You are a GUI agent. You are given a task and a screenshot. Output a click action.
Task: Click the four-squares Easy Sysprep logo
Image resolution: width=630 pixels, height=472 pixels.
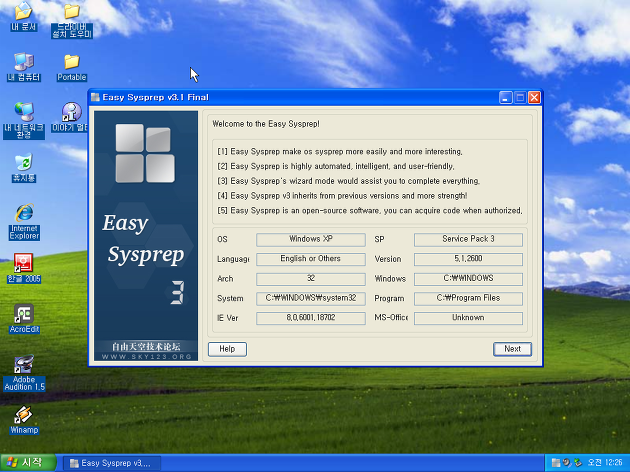coord(145,153)
